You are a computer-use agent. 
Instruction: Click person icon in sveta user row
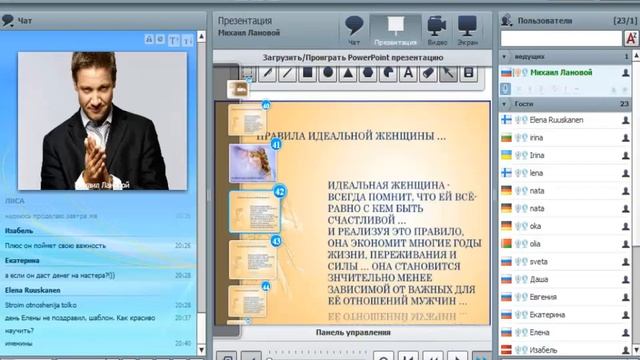625,262
